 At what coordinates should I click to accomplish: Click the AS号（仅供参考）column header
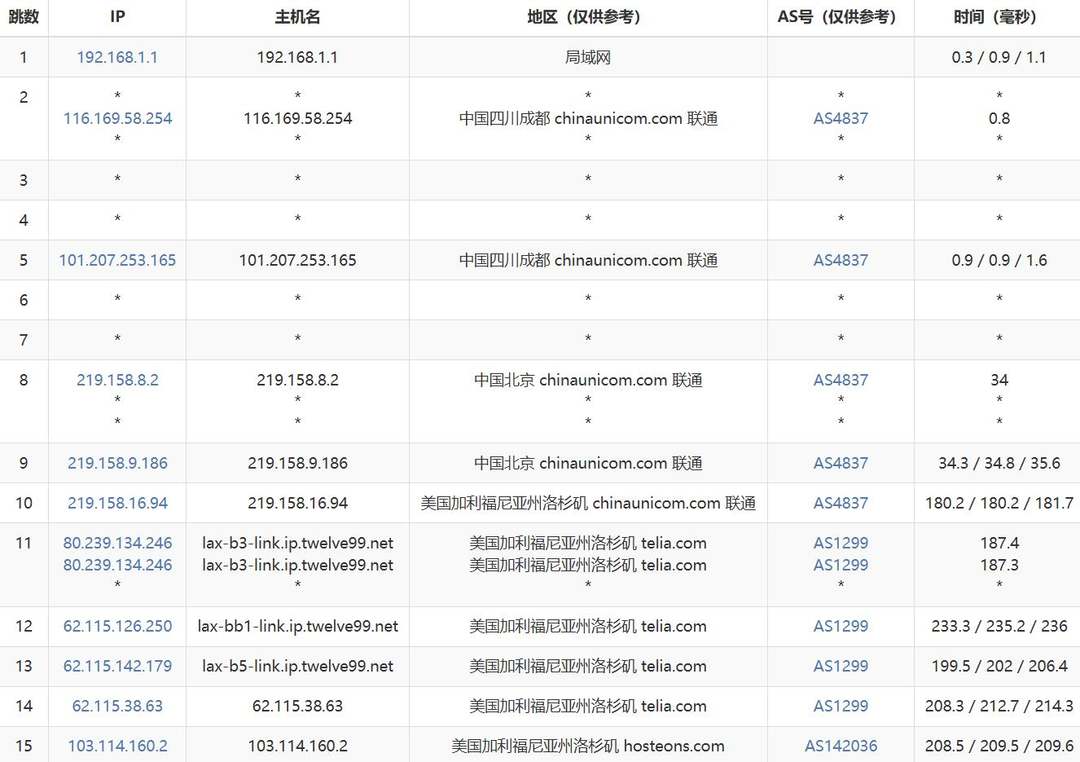click(x=841, y=17)
